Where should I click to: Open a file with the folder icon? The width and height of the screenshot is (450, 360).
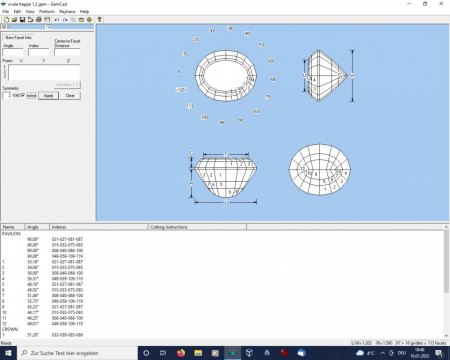point(14,20)
